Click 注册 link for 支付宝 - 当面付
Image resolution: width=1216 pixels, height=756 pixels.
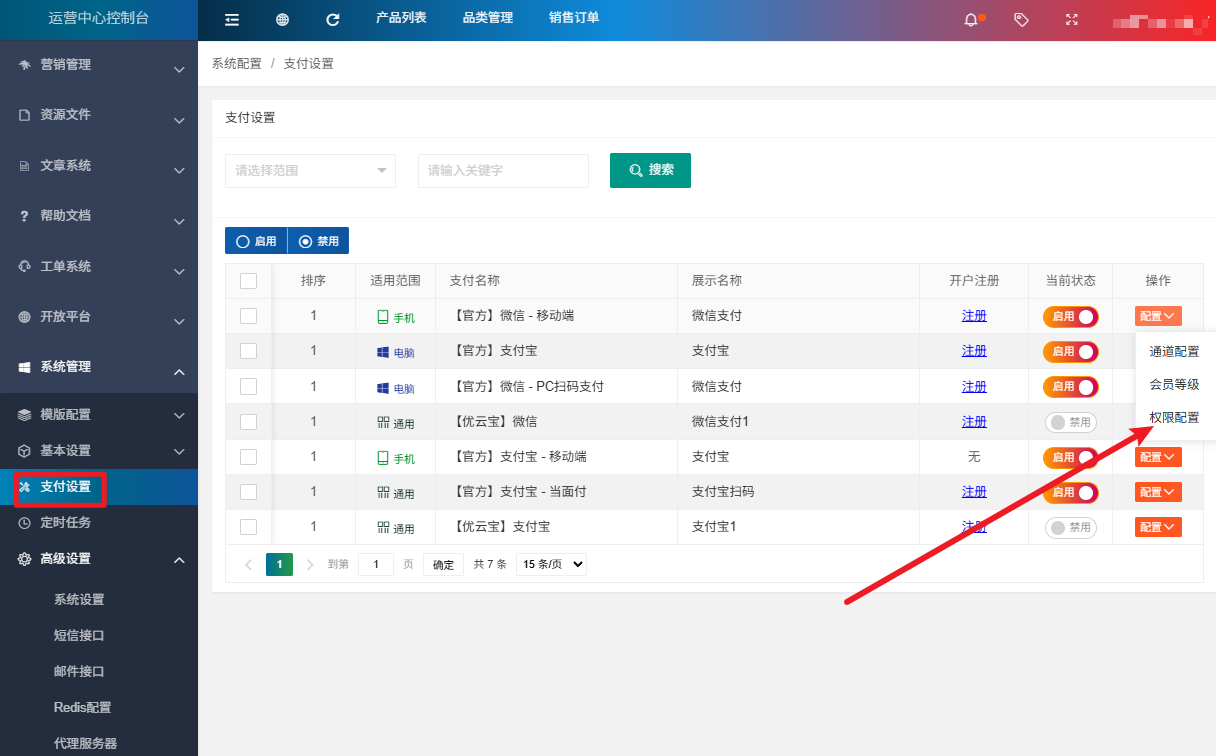click(974, 492)
